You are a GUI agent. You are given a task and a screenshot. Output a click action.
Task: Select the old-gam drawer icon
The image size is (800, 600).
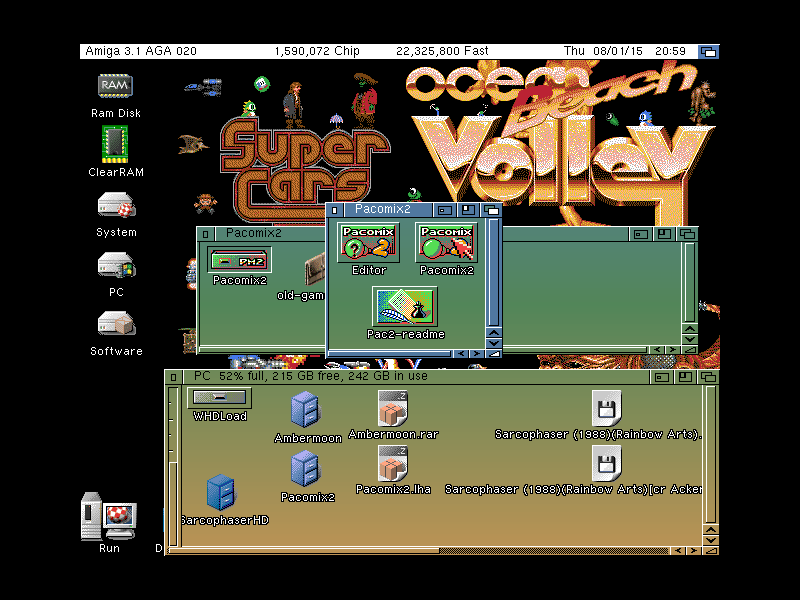pyautogui.click(x=313, y=270)
